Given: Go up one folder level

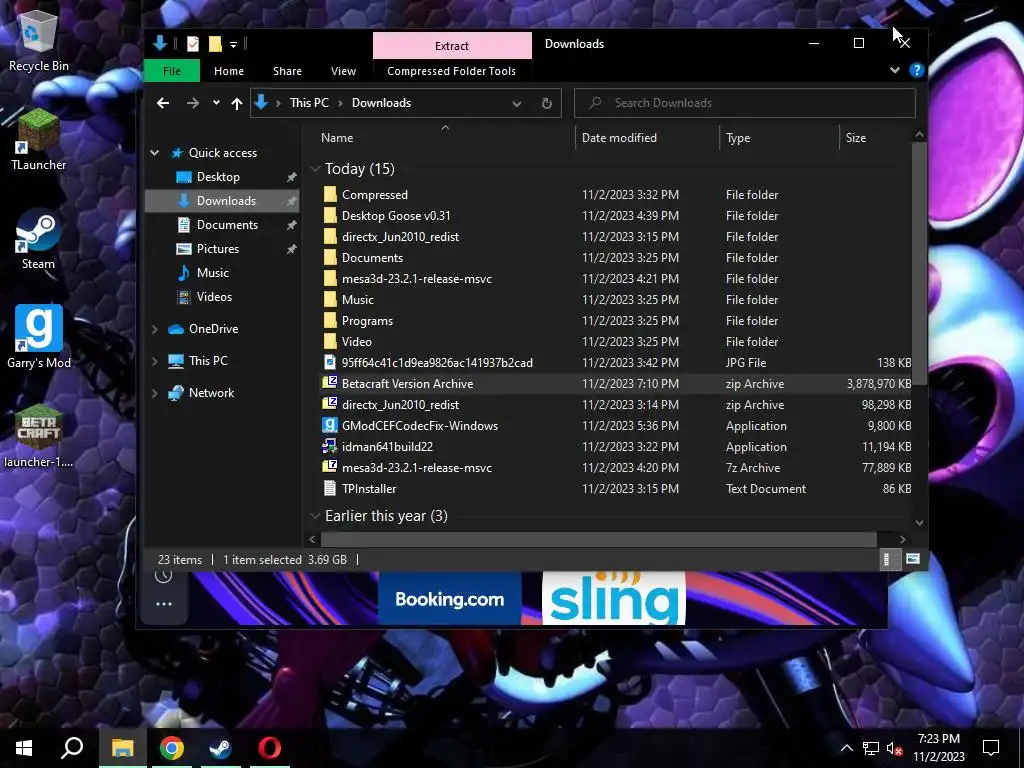Looking at the screenshot, I should (x=237, y=103).
